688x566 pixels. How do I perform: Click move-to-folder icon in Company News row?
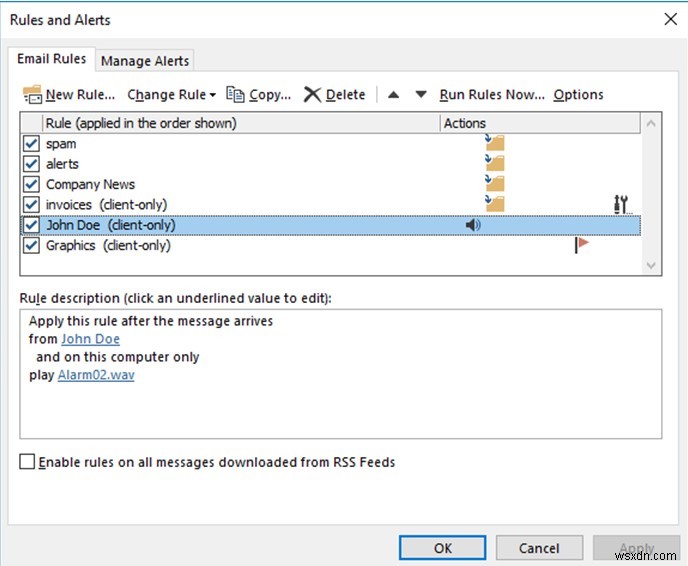(x=495, y=183)
